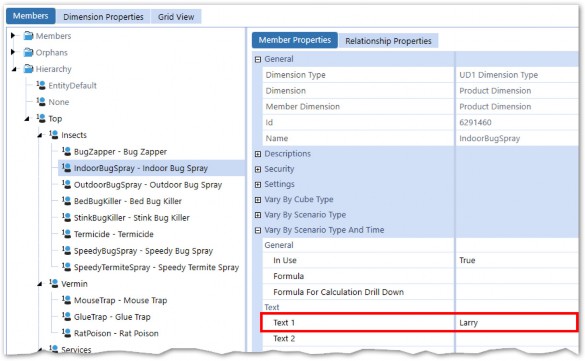Select StinkBugKiller - Stink Bug Killer member
585x361 pixels.
[x=132, y=217]
